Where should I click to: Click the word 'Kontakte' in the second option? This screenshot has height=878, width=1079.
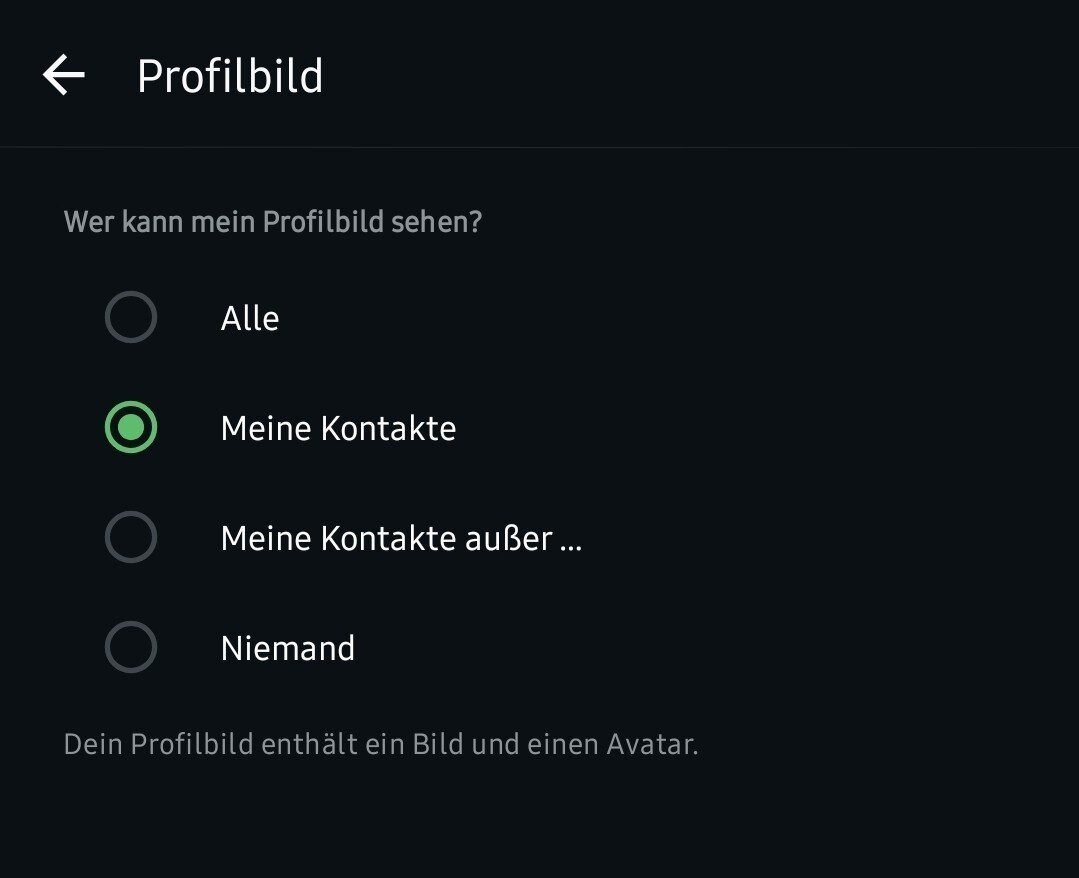pyautogui.click(x=388, y=429)
